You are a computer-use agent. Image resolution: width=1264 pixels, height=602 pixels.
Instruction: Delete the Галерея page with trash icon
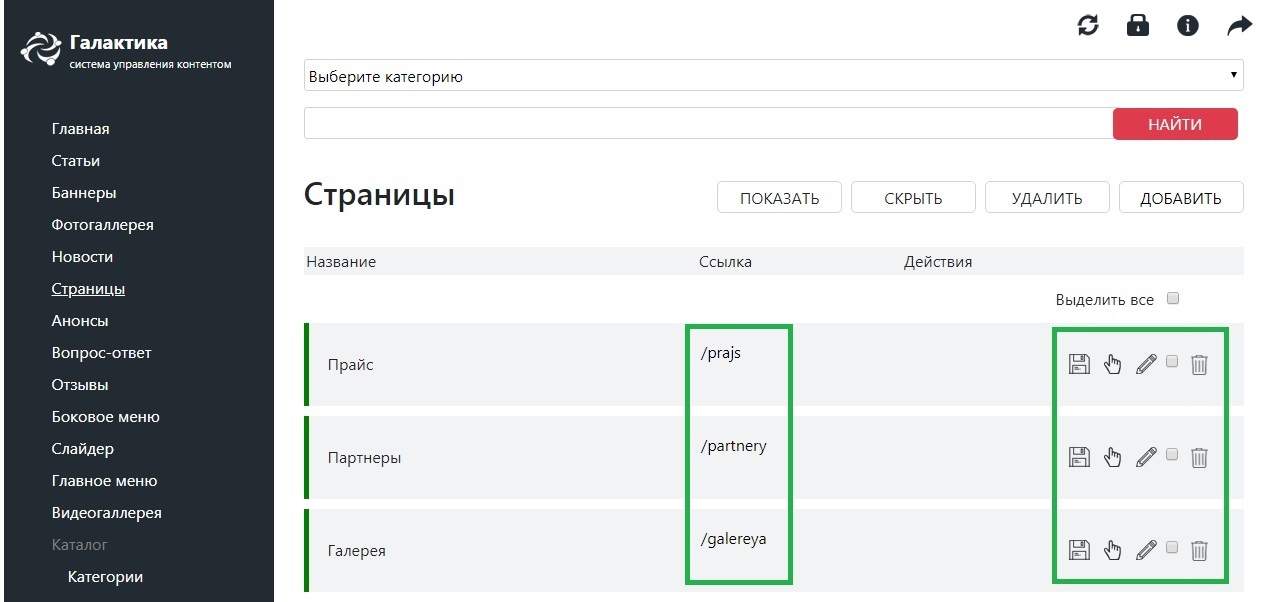1200,549
